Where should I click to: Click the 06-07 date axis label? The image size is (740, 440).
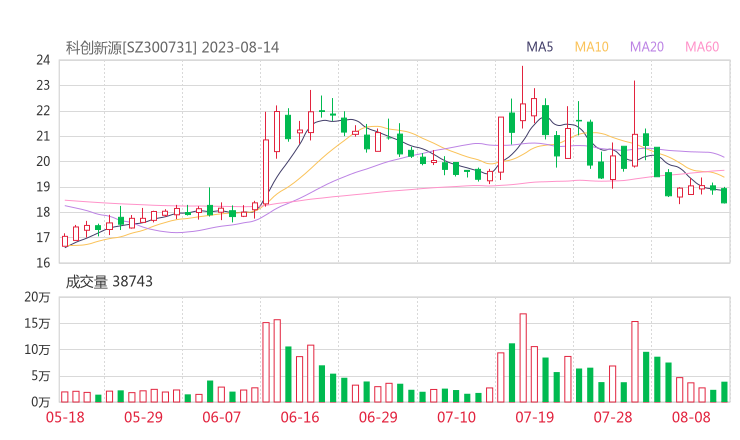(x=221, y=417)
